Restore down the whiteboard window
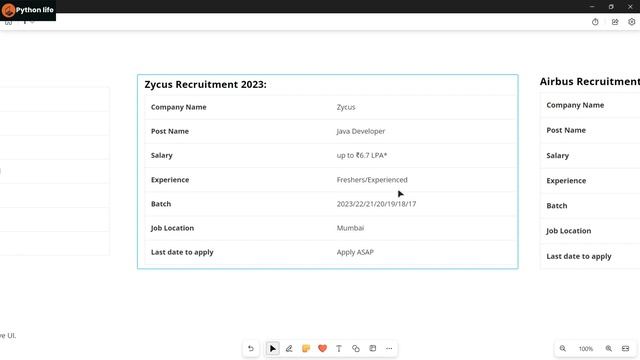The height and width of the screenshot is (360, 640). pos(611,7)
